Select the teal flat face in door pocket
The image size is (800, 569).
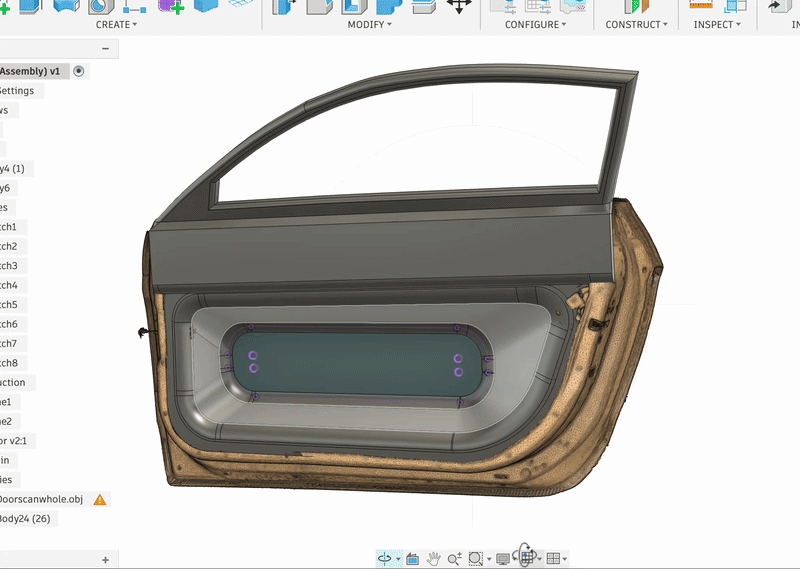(x=356, y=363)
